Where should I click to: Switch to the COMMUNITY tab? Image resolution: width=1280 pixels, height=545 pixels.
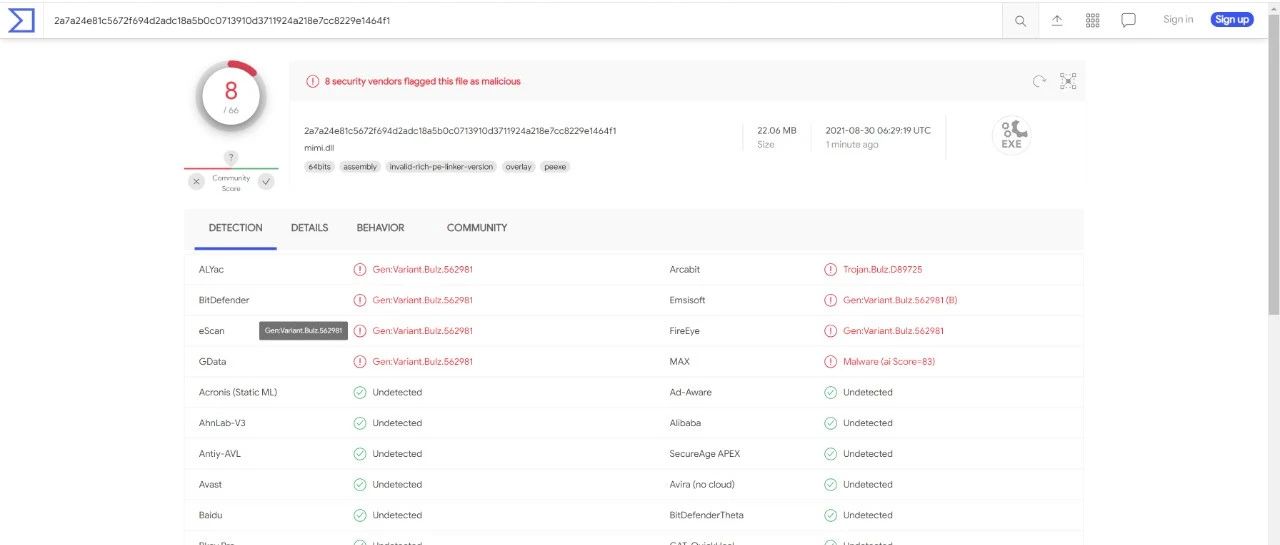pos(477,228)
